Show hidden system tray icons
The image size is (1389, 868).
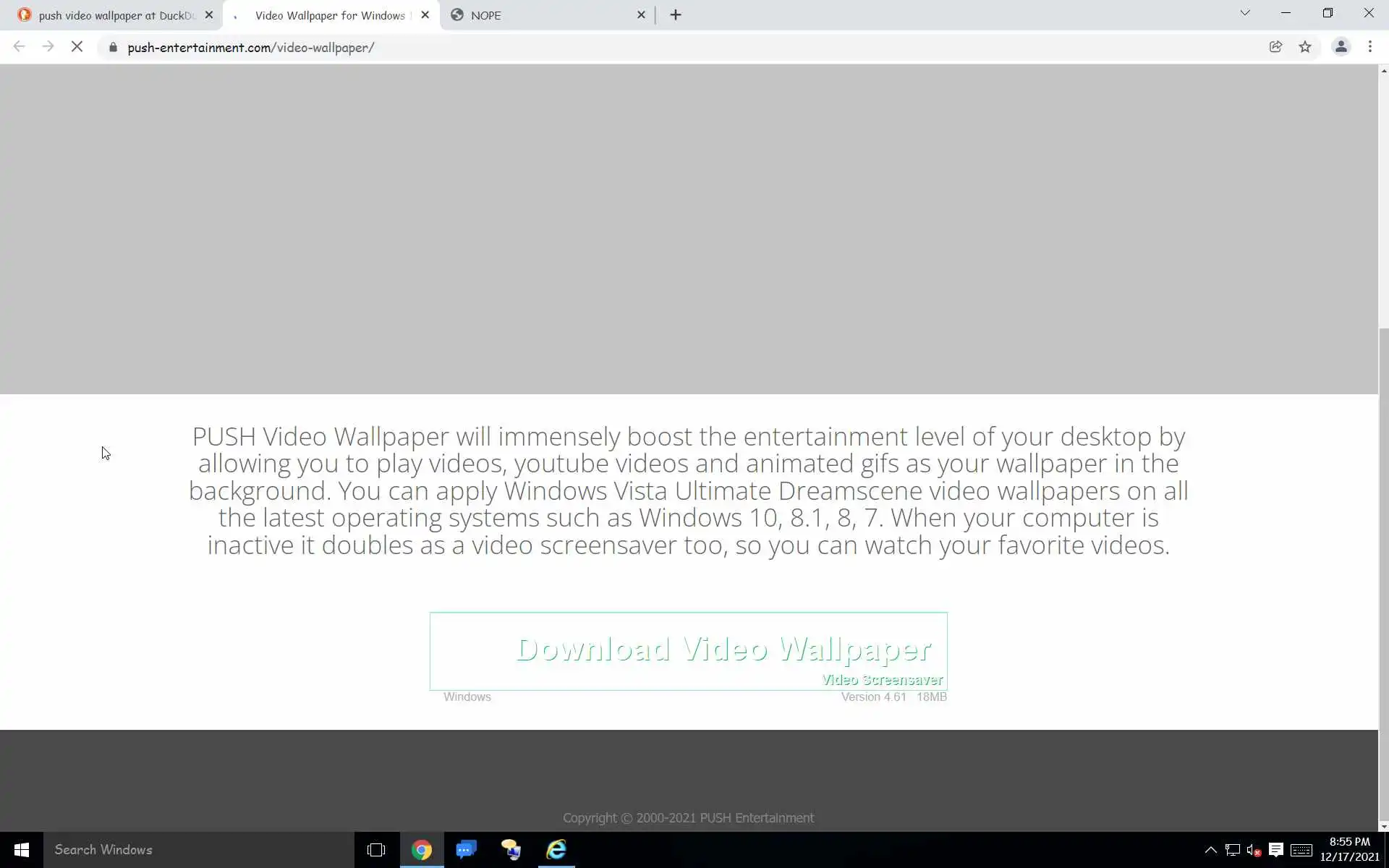point(1210,850)
